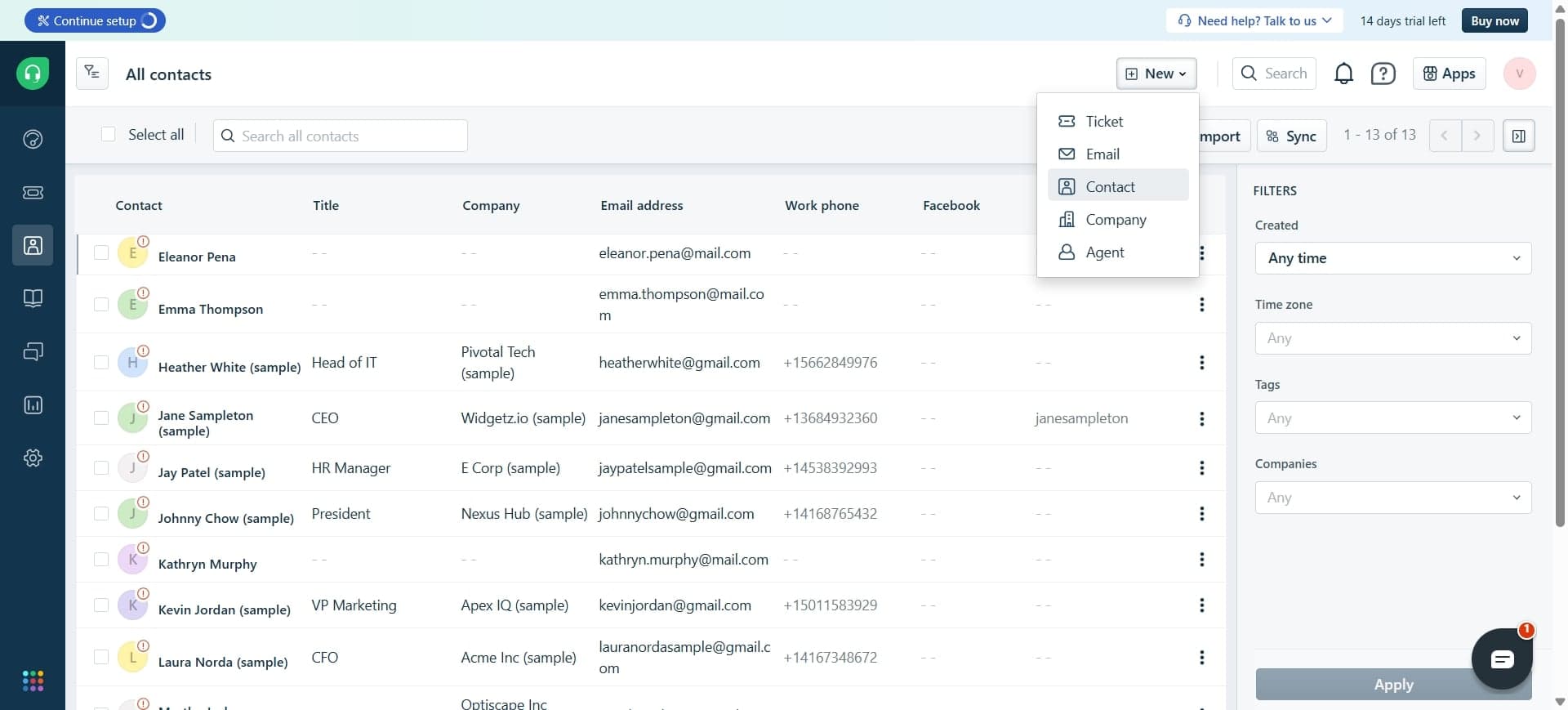
Task: Open the Solutions knowledge base book icon
Action: [33, 298]
